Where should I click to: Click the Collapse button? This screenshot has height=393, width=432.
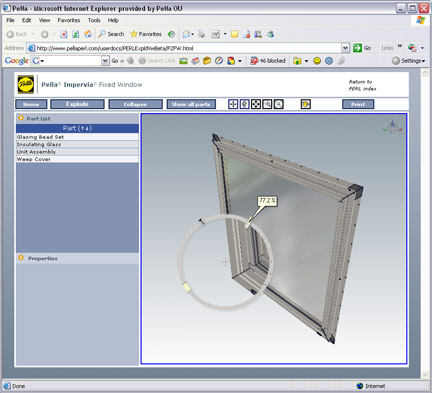(135, 104)
